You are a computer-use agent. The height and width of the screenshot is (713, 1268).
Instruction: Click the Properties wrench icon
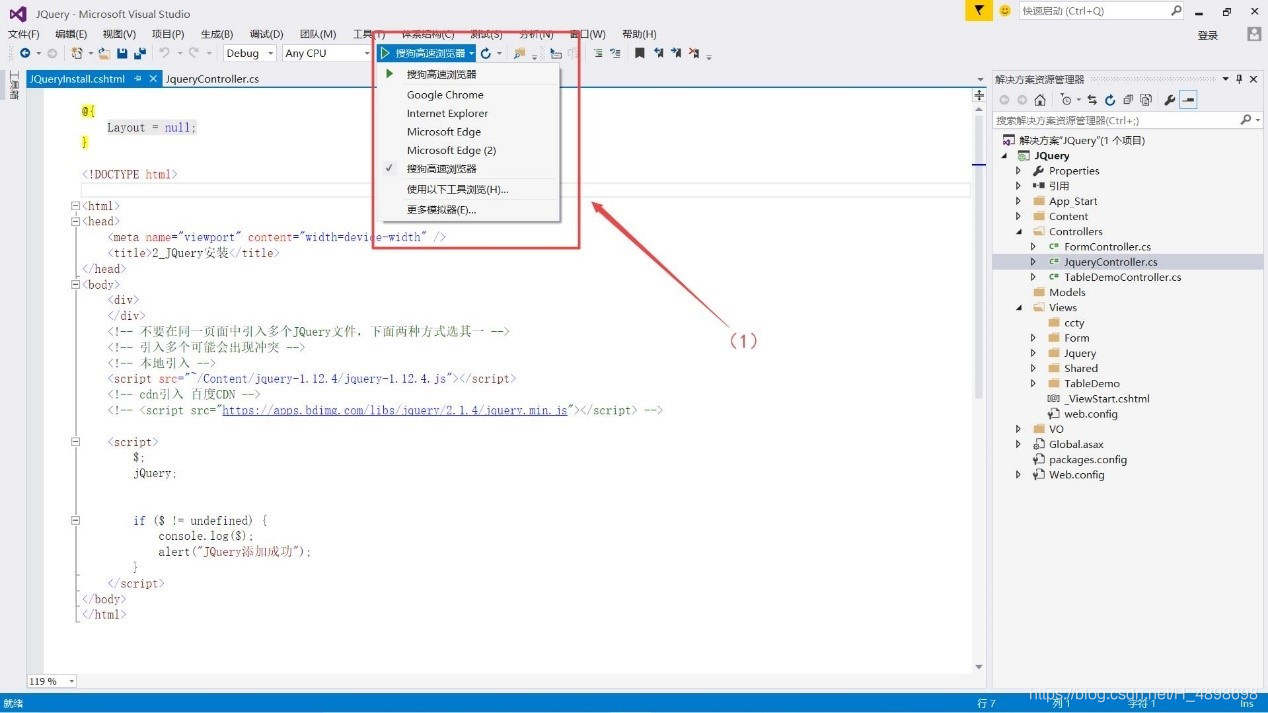pos(1169,100)
